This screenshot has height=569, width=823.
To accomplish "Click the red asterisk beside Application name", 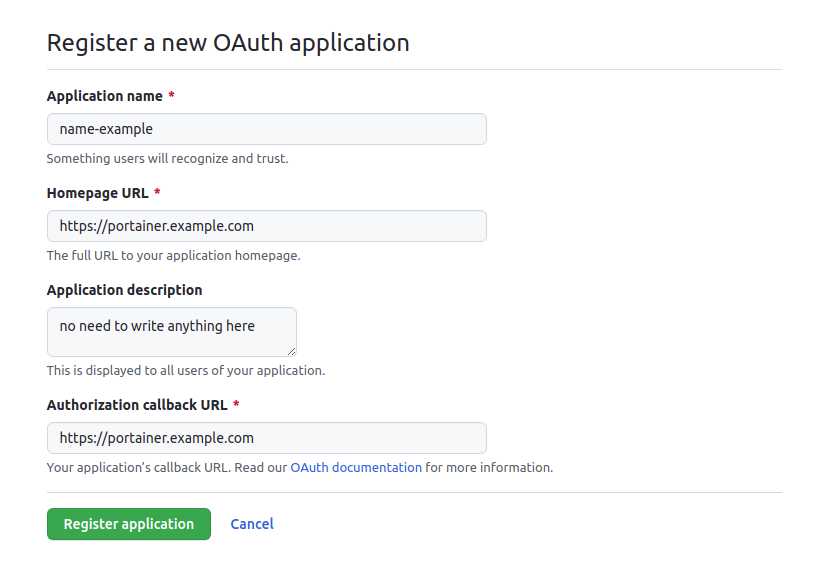I will pyautogui.click(x=171, y=96).
